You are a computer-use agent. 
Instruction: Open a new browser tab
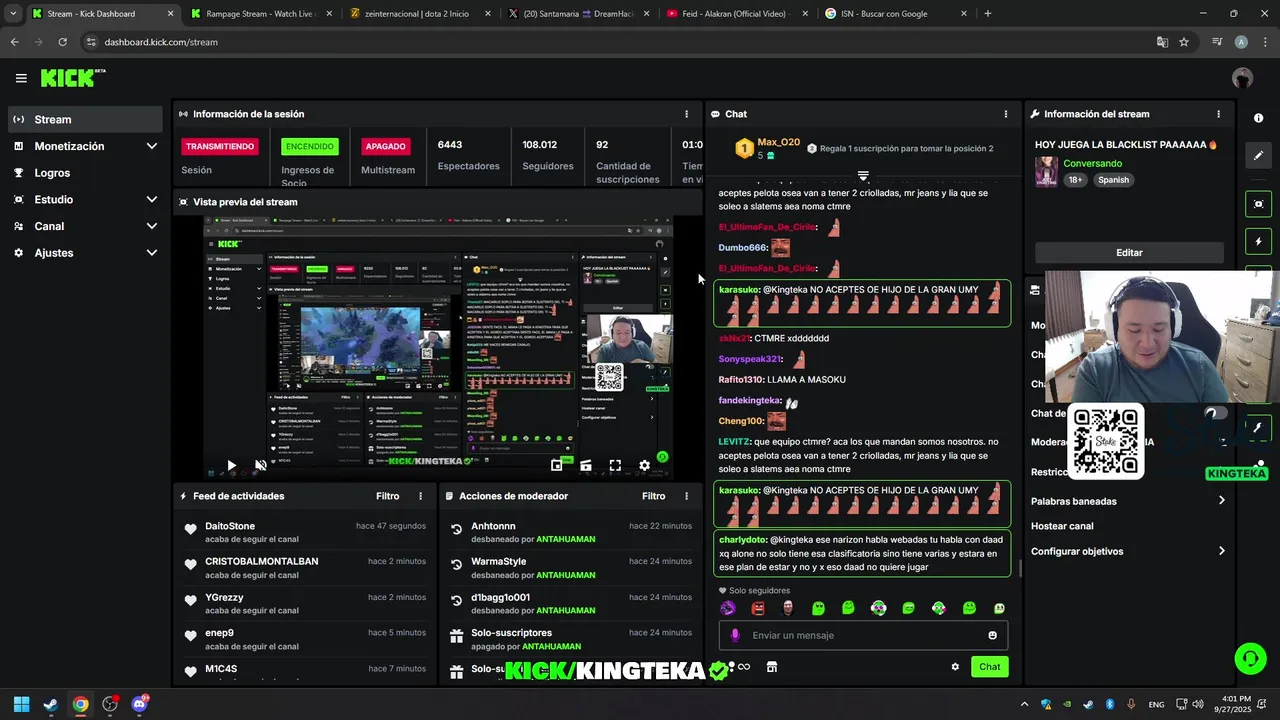click(x=988, y=14)
